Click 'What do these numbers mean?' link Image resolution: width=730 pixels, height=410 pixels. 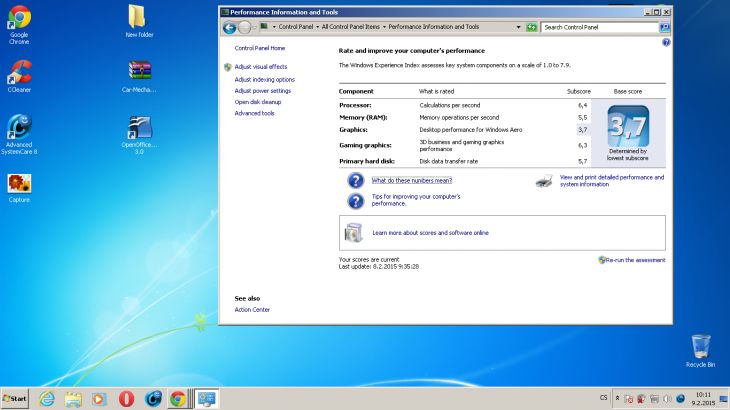coord(412,181)
